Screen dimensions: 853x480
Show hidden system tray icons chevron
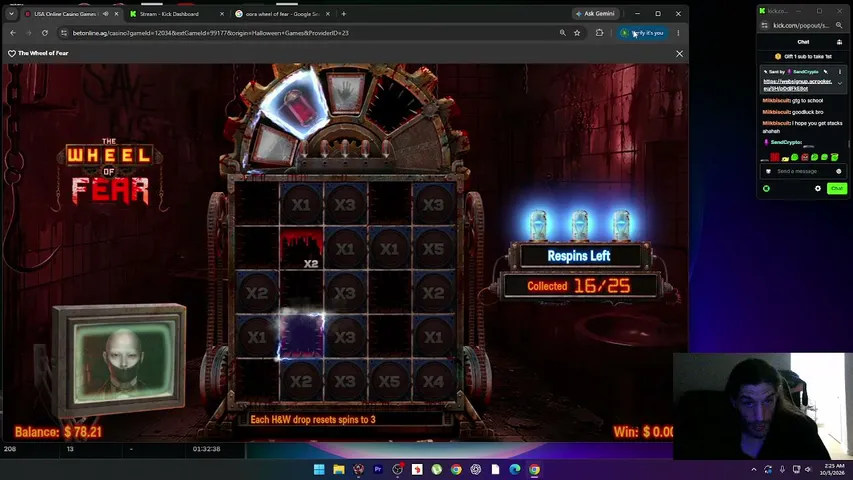[753, 469]
